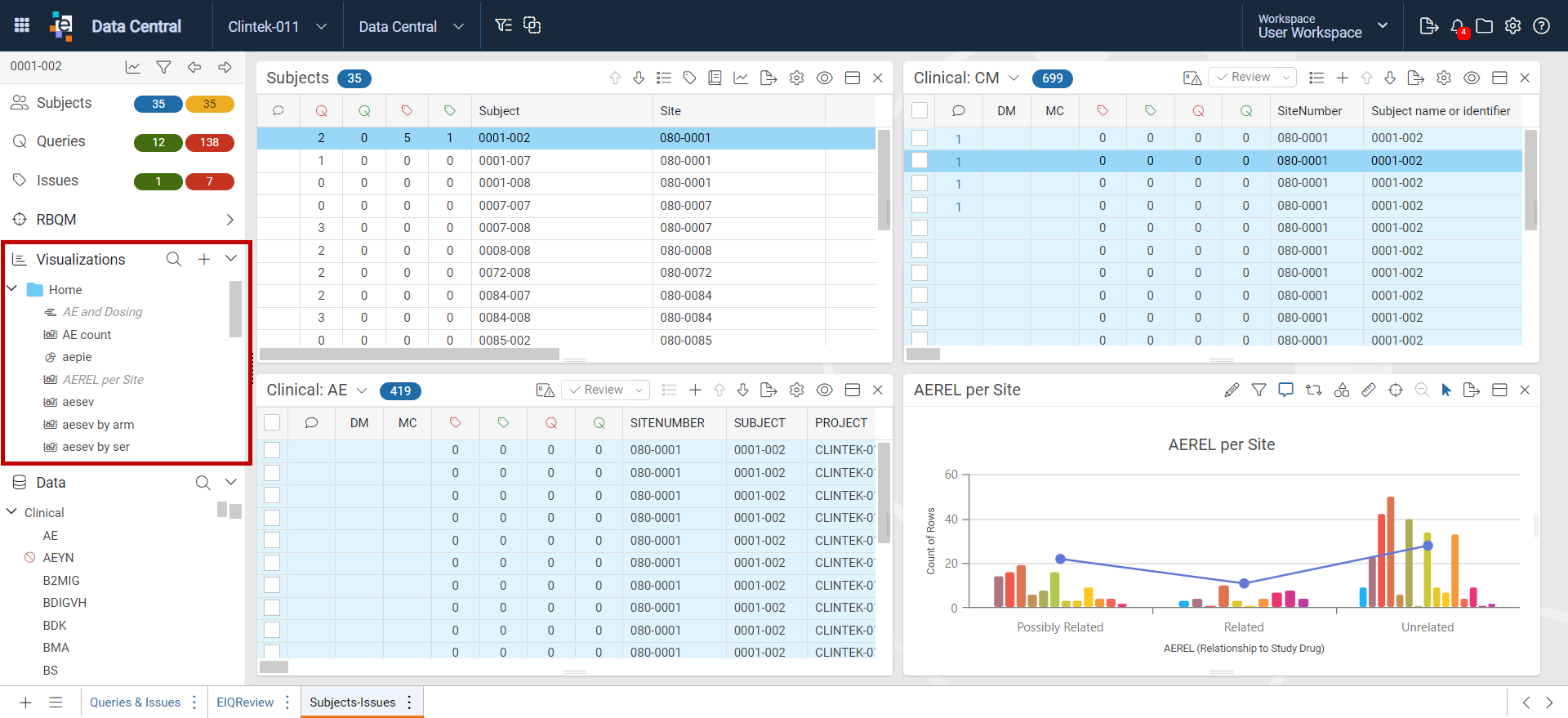
Task: Switch to Queries & Issues tab
Action: 135,702
